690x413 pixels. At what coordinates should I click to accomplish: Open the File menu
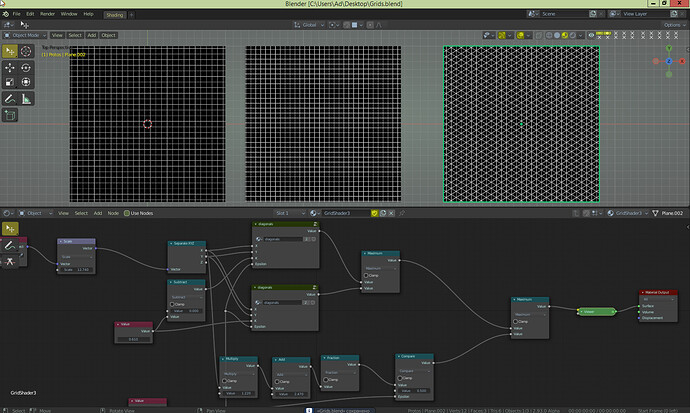pos(16,14)
